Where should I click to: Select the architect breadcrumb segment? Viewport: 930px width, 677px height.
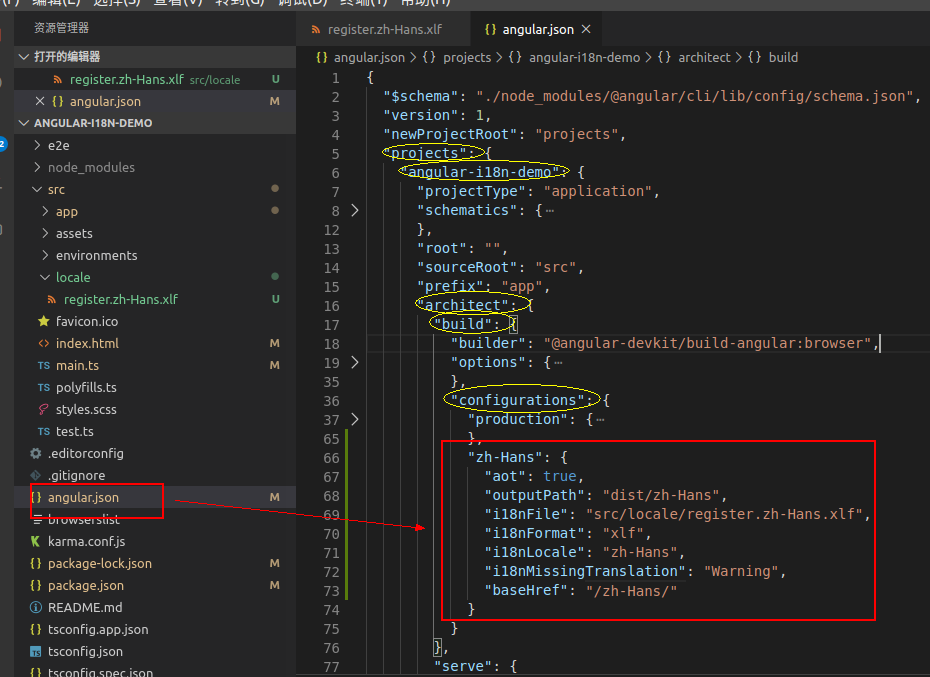(x=704, y=57)
